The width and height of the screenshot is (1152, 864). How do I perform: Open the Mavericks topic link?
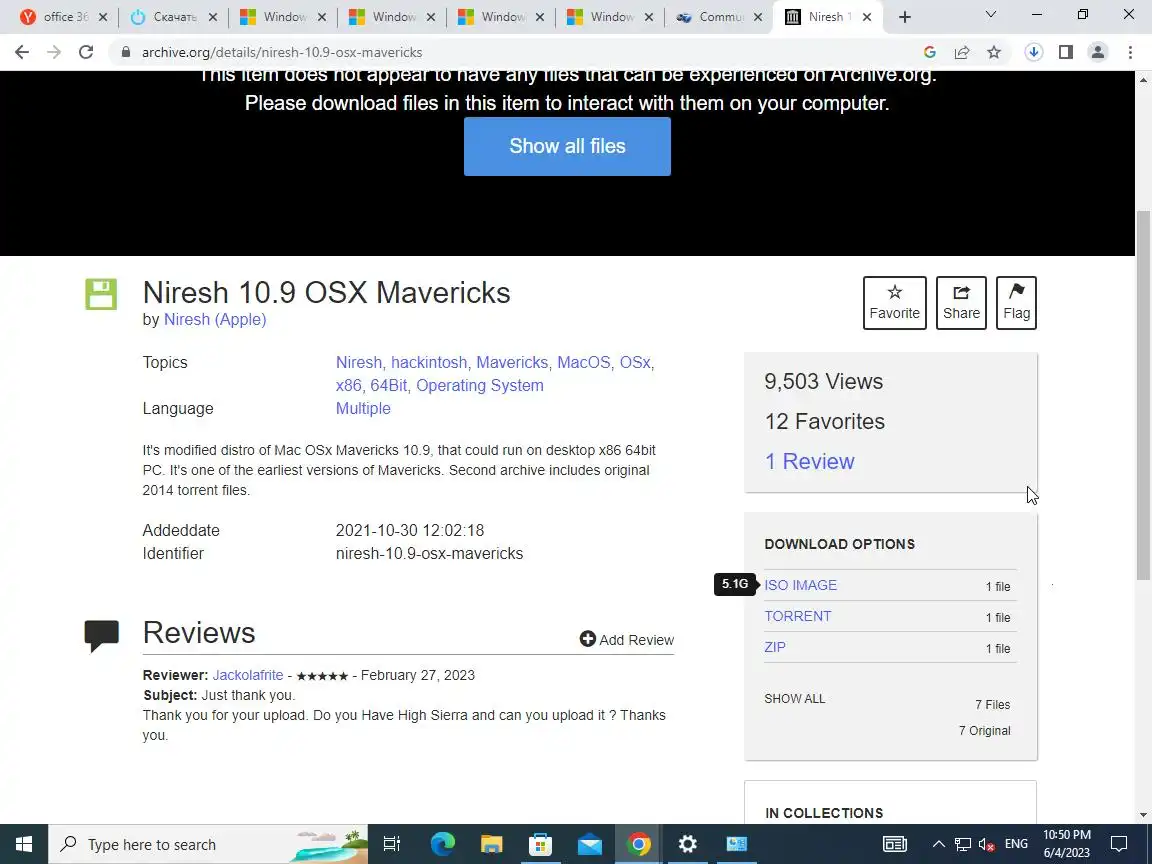click(512, 362)
